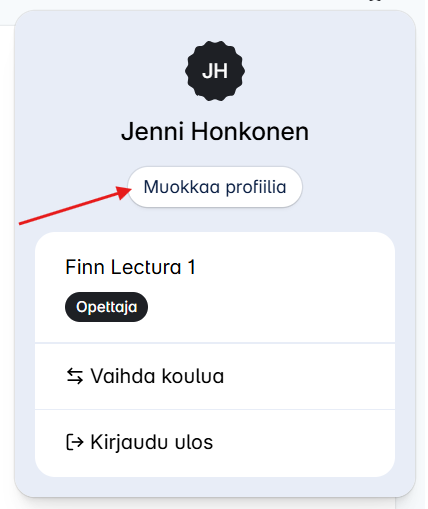Select the Vaihda koulua menu entry

click(x=215, y=376)
